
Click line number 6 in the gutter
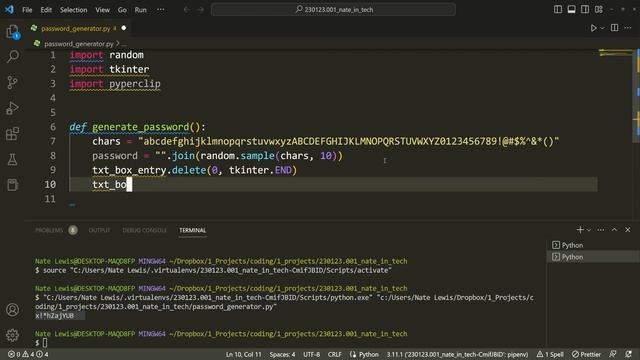click(x=53, y=127)
